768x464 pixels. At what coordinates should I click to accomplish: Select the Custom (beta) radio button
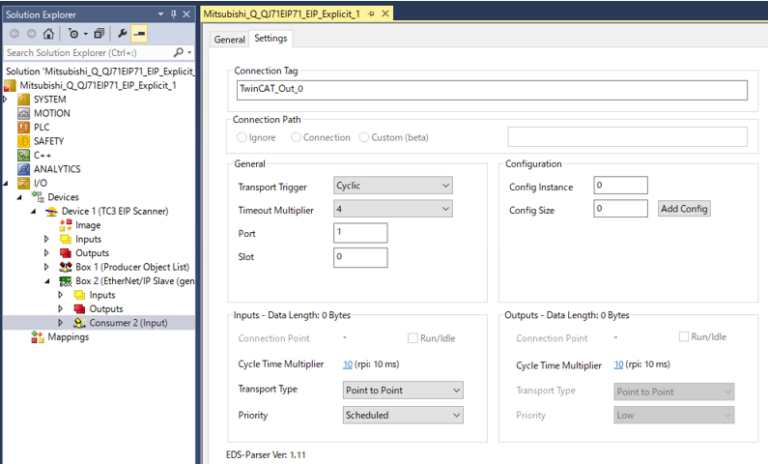coord(364,137)
